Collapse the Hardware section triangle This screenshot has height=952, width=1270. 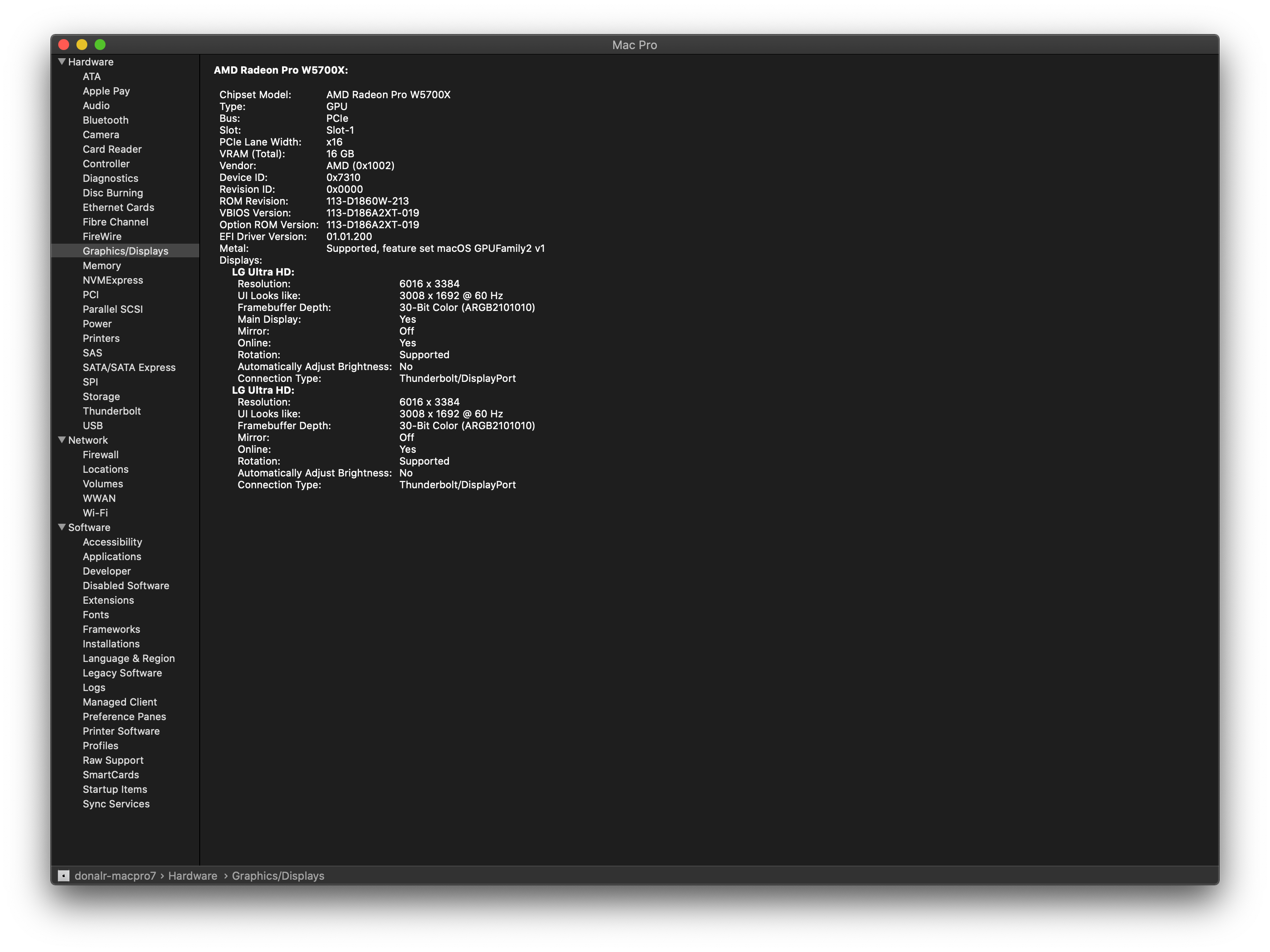(61, 61)
